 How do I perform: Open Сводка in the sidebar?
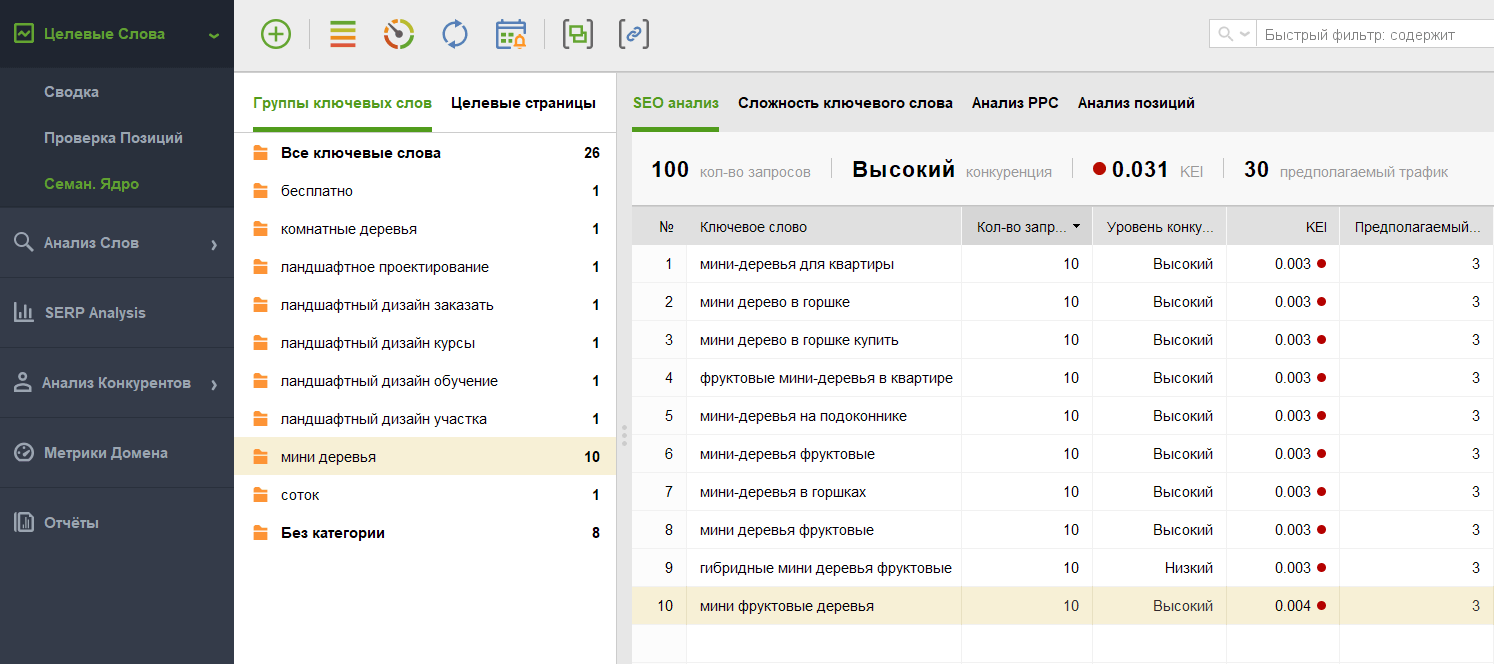pos(71,92)
